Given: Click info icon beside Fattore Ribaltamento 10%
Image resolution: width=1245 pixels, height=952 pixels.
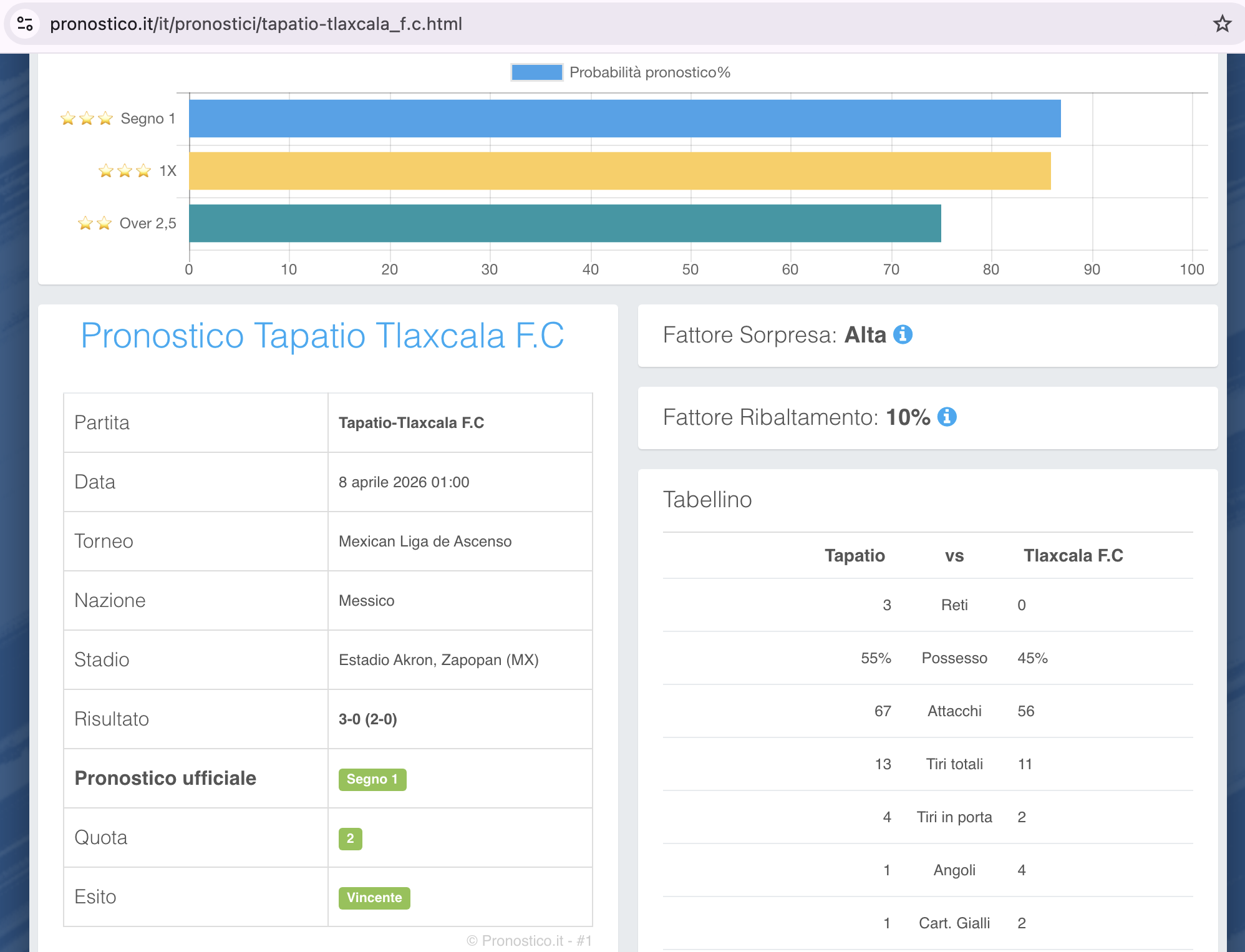Looking at the screenshot, I should [x=947, y=417].
